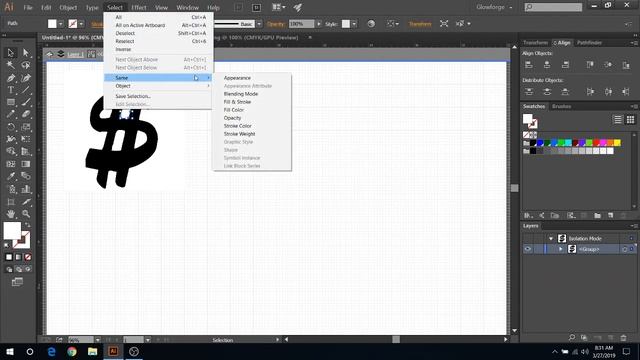Click the Opacity 100% input field

pyautogui.click(x=302, y=24)
